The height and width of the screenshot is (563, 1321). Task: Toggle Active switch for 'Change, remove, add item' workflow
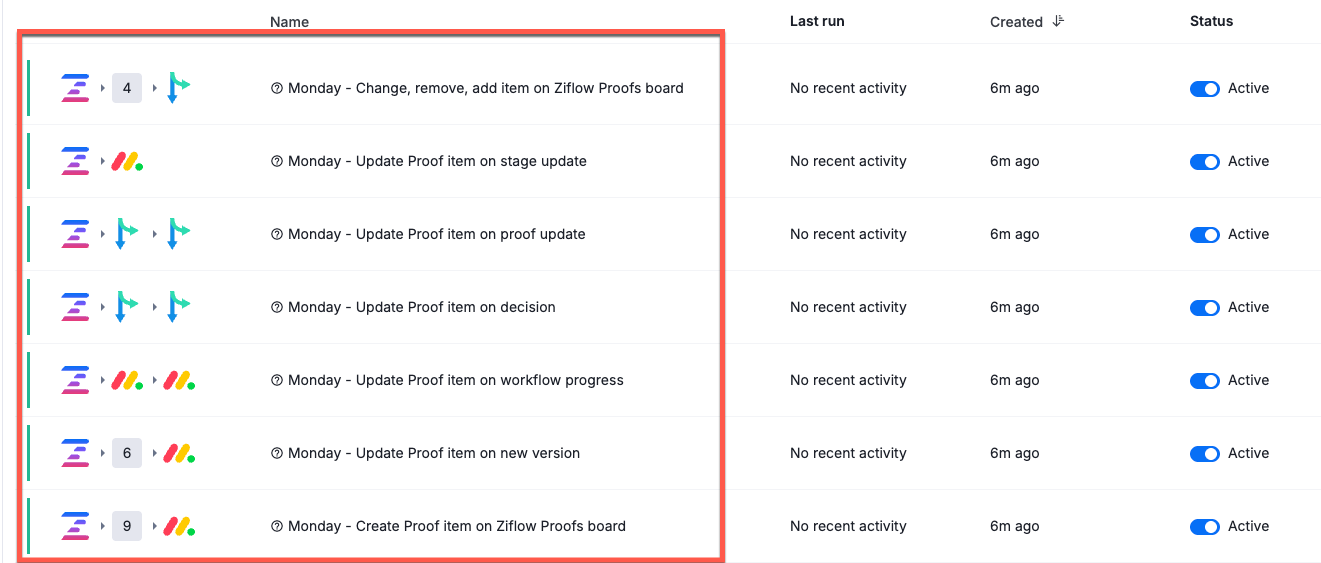click(x=1204, y=88)
